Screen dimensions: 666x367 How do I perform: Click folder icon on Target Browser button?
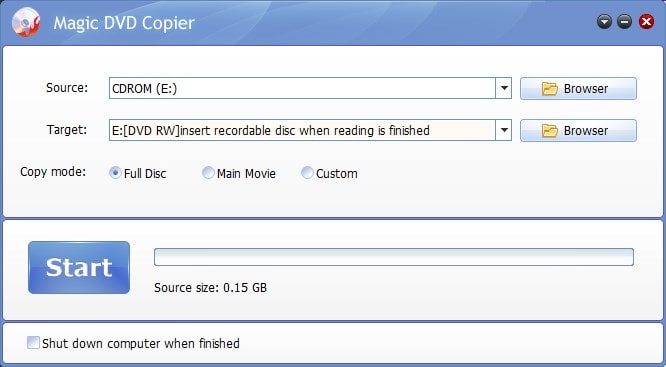(549, 131)
